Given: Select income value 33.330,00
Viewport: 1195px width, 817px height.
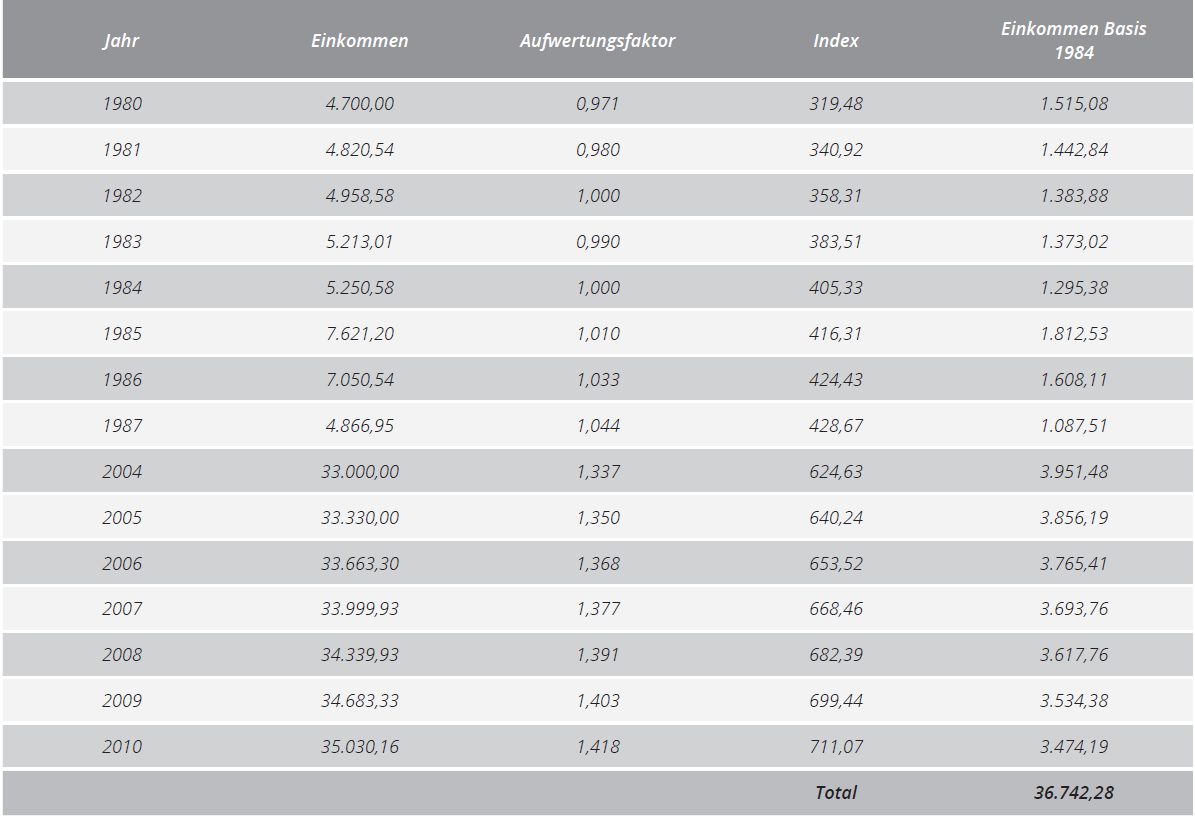Looking at the screenshot, I should [360, 517].
